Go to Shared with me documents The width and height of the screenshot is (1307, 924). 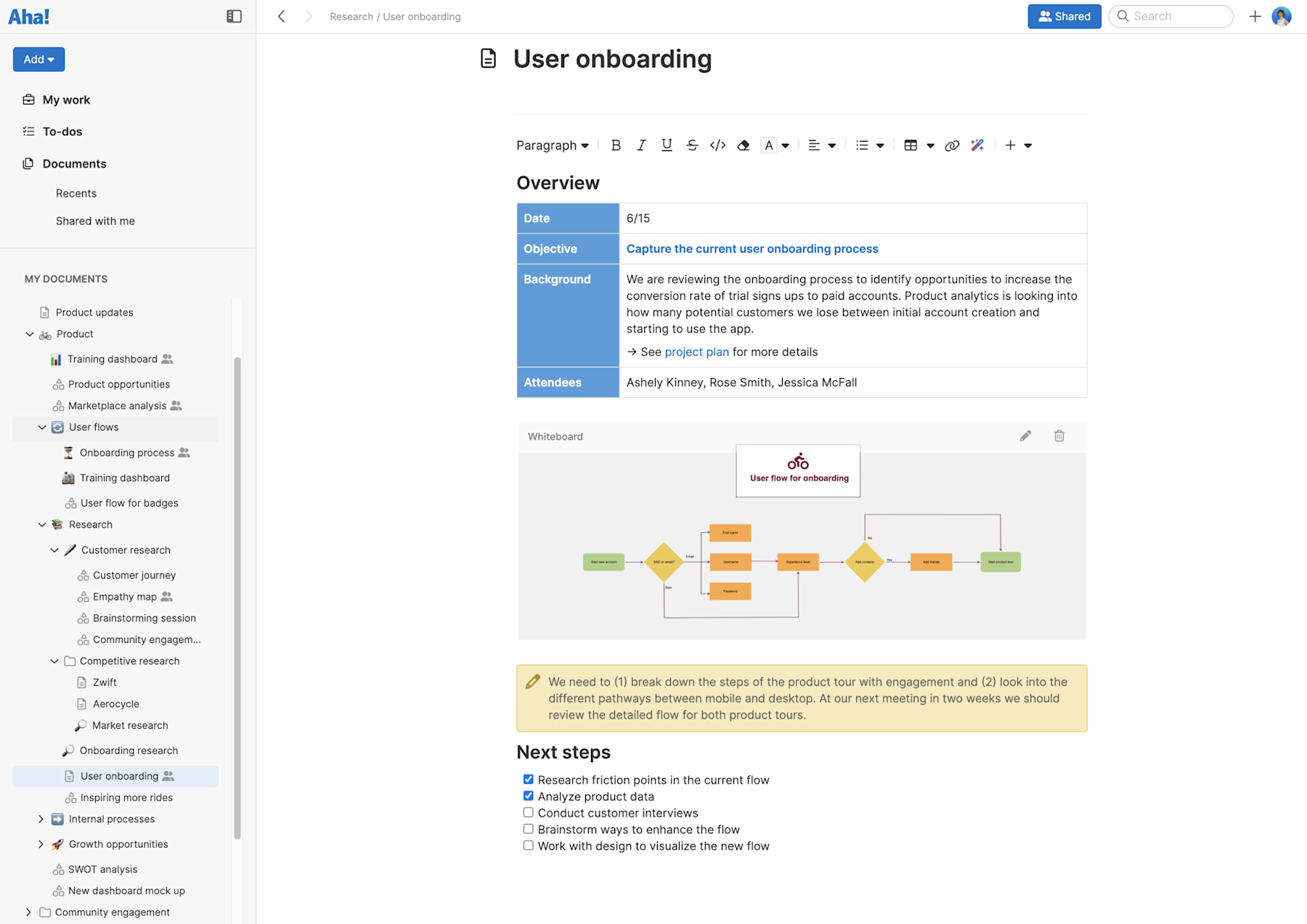coord(95,221)
